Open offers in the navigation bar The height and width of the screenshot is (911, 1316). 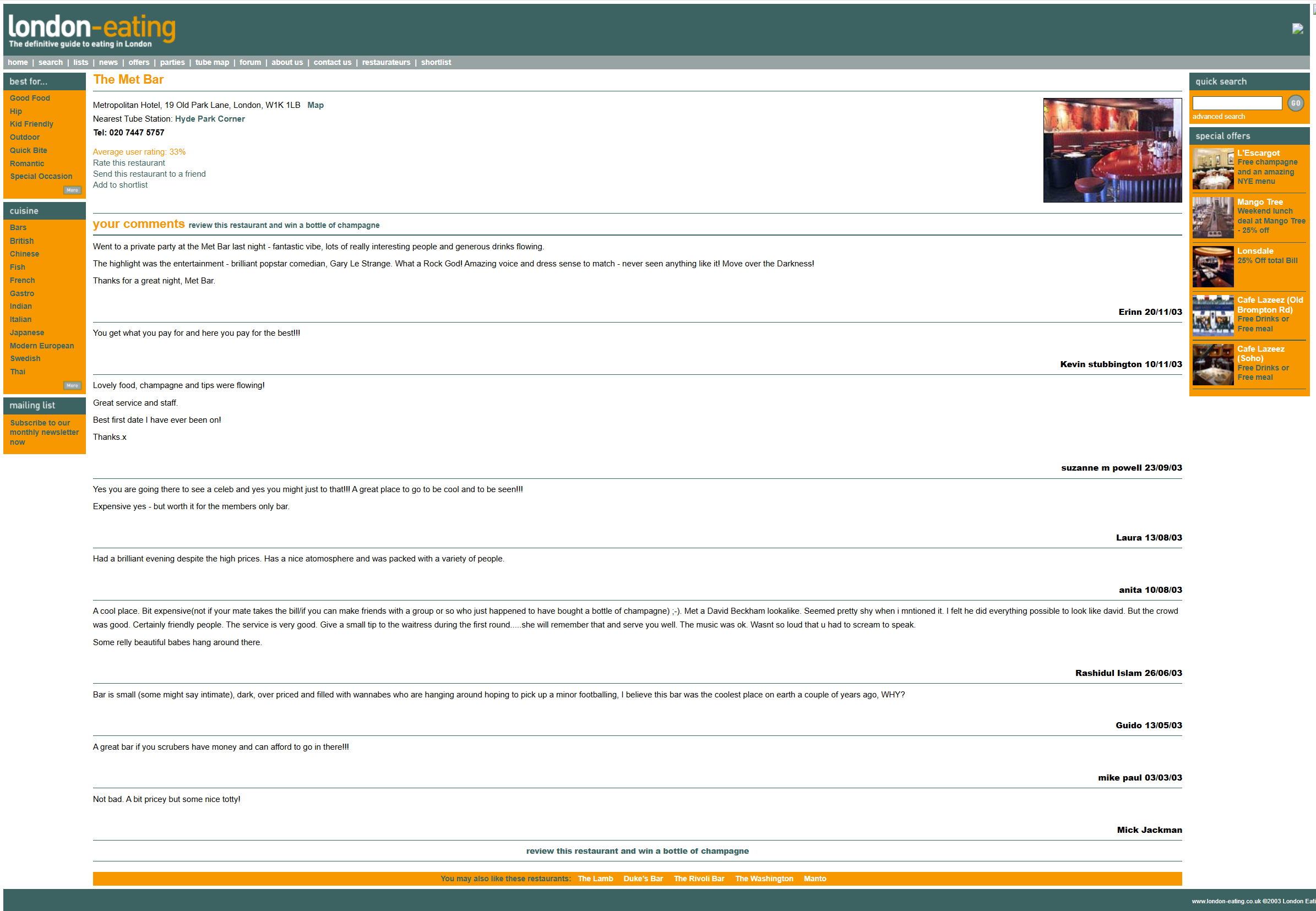(139, 62)
